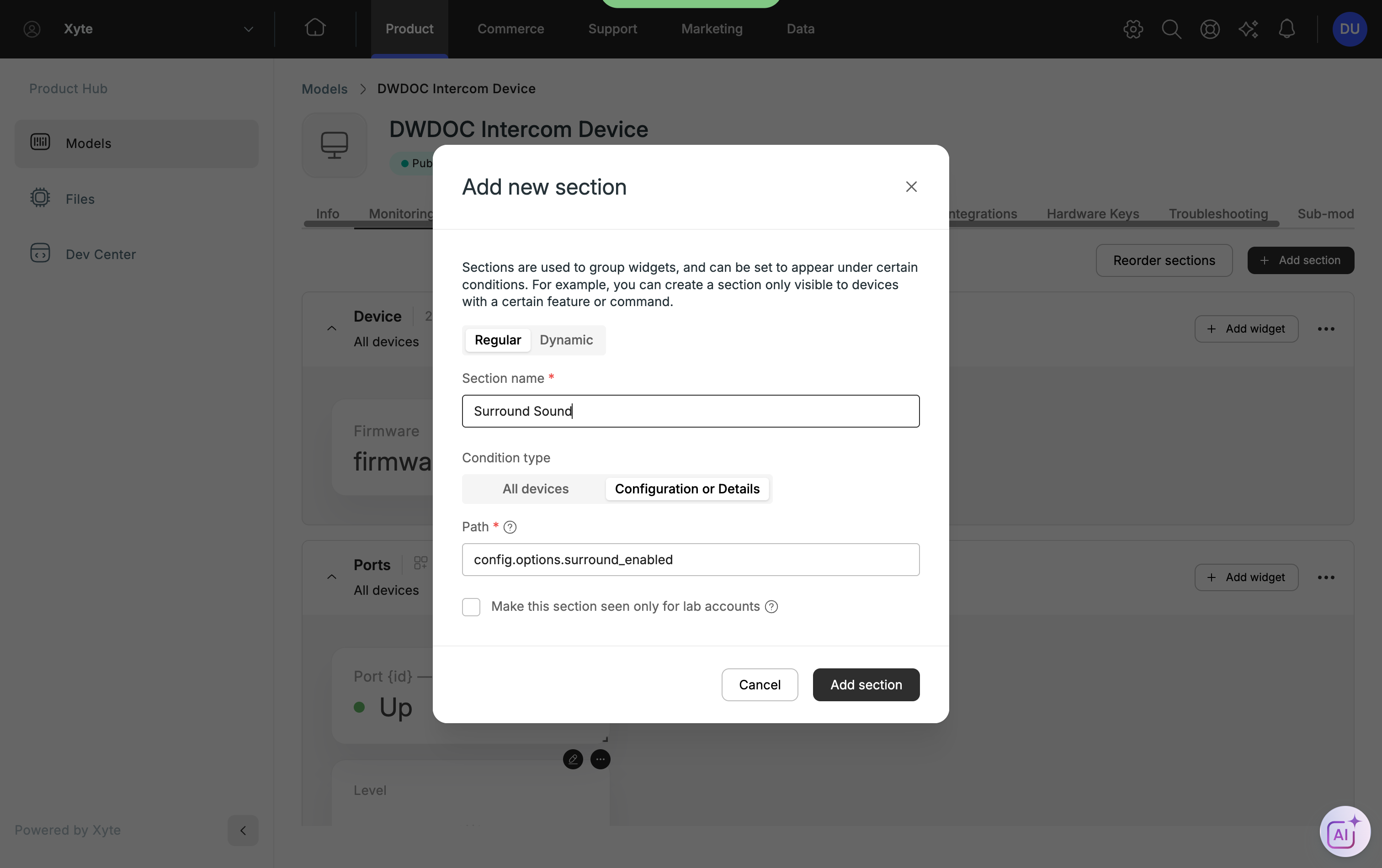Image resolution: width=1382 pixels, height=868 pixels.
Task: Collapse the Device section
Action: [x=332, y=329]
